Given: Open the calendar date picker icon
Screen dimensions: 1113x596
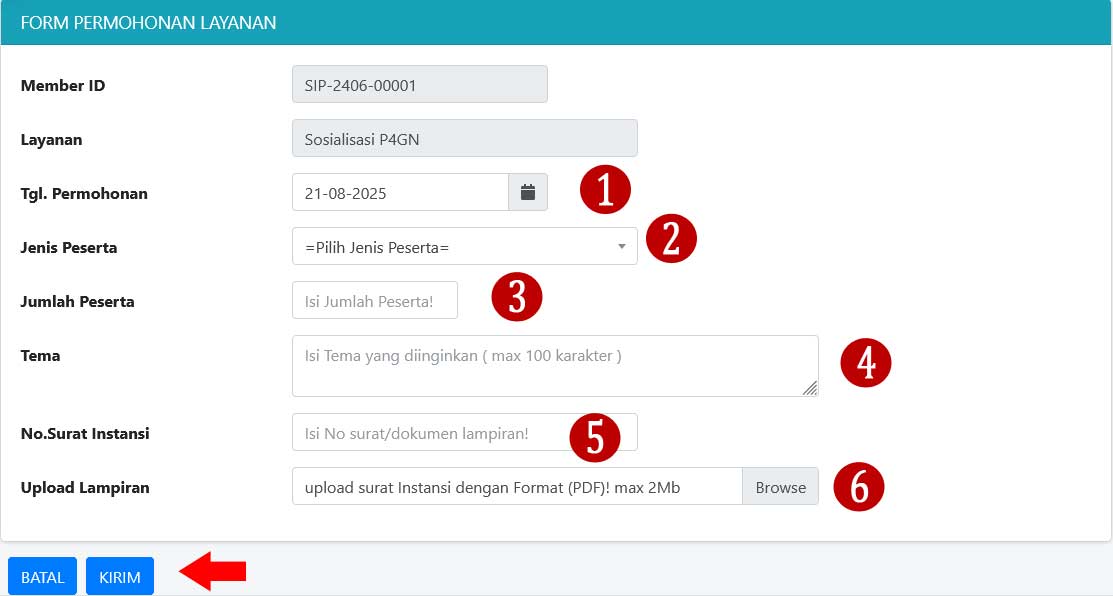Looking at the screenshot, I should [528, 192].
